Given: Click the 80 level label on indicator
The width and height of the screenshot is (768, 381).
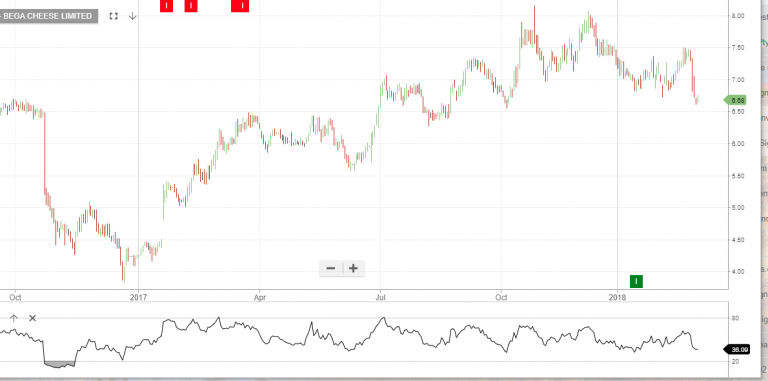Looking at the screenshot, I should tap(735, 318).
